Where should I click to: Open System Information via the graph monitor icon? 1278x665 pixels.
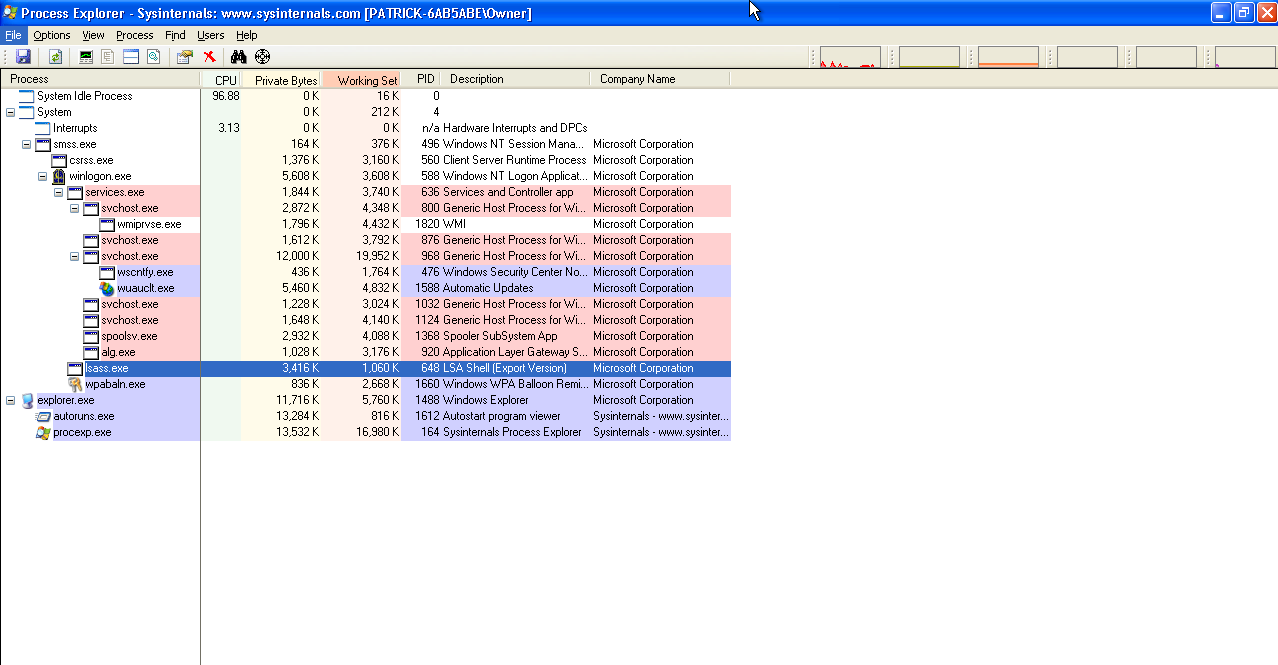click(86, 57)
